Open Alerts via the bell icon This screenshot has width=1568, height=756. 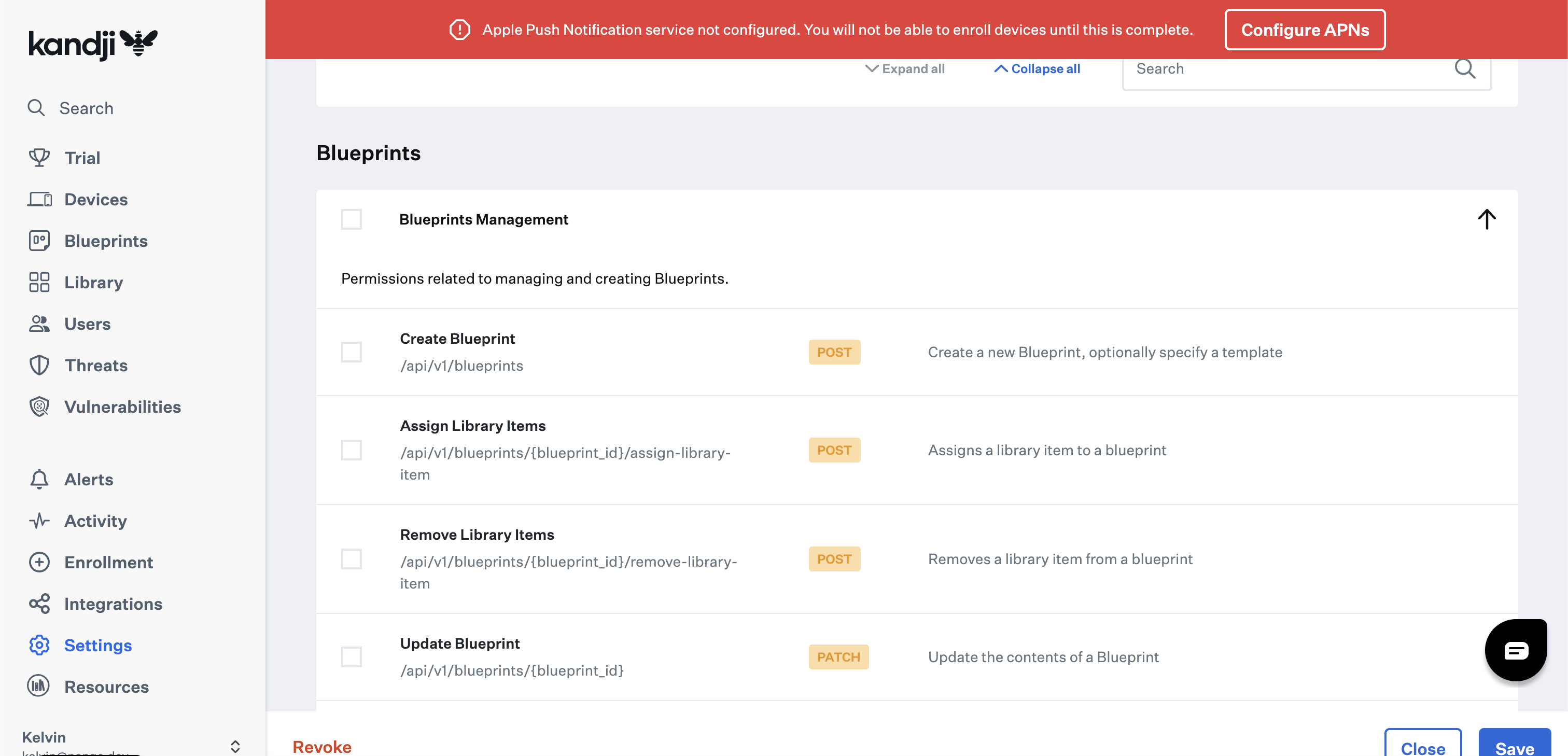point(39,479)
